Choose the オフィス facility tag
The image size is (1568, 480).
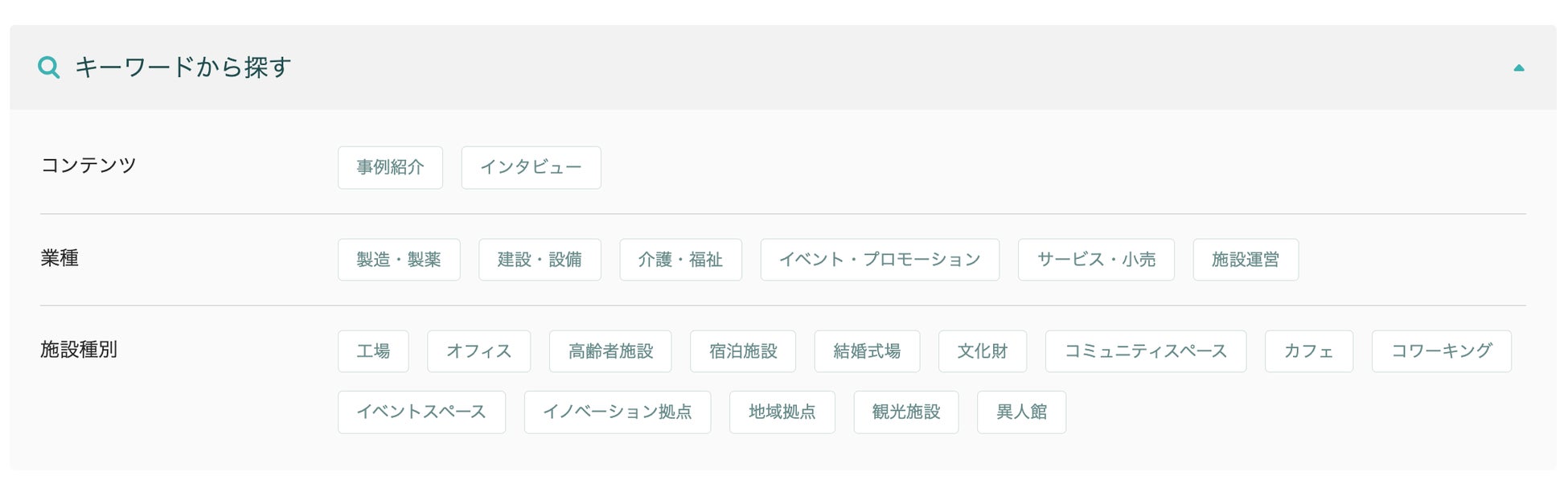coord(478,351)
